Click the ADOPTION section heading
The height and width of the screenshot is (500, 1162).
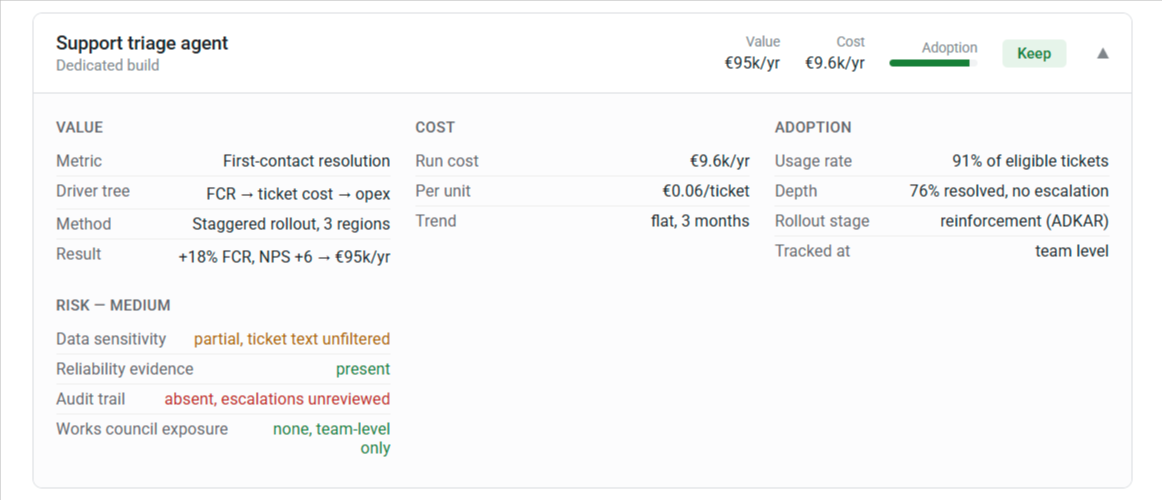[813, 127]
